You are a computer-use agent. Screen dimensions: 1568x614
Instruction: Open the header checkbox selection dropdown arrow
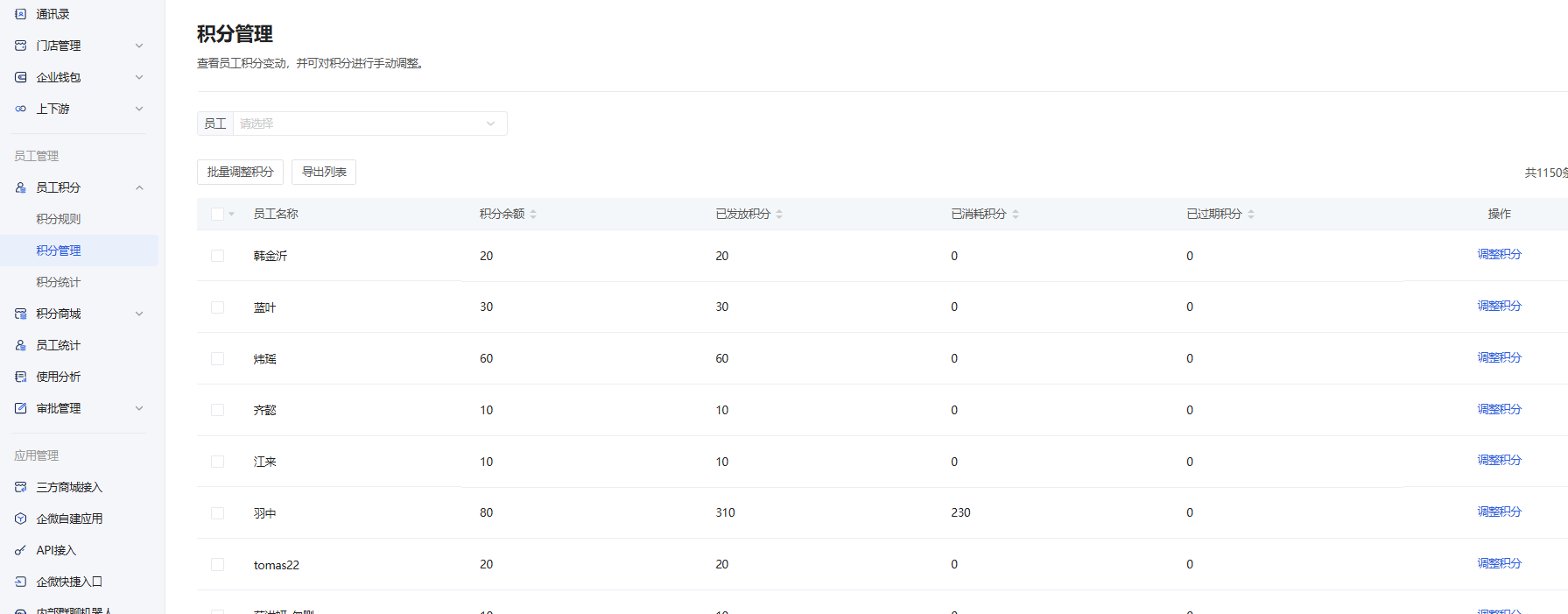(x=232, y=214)
